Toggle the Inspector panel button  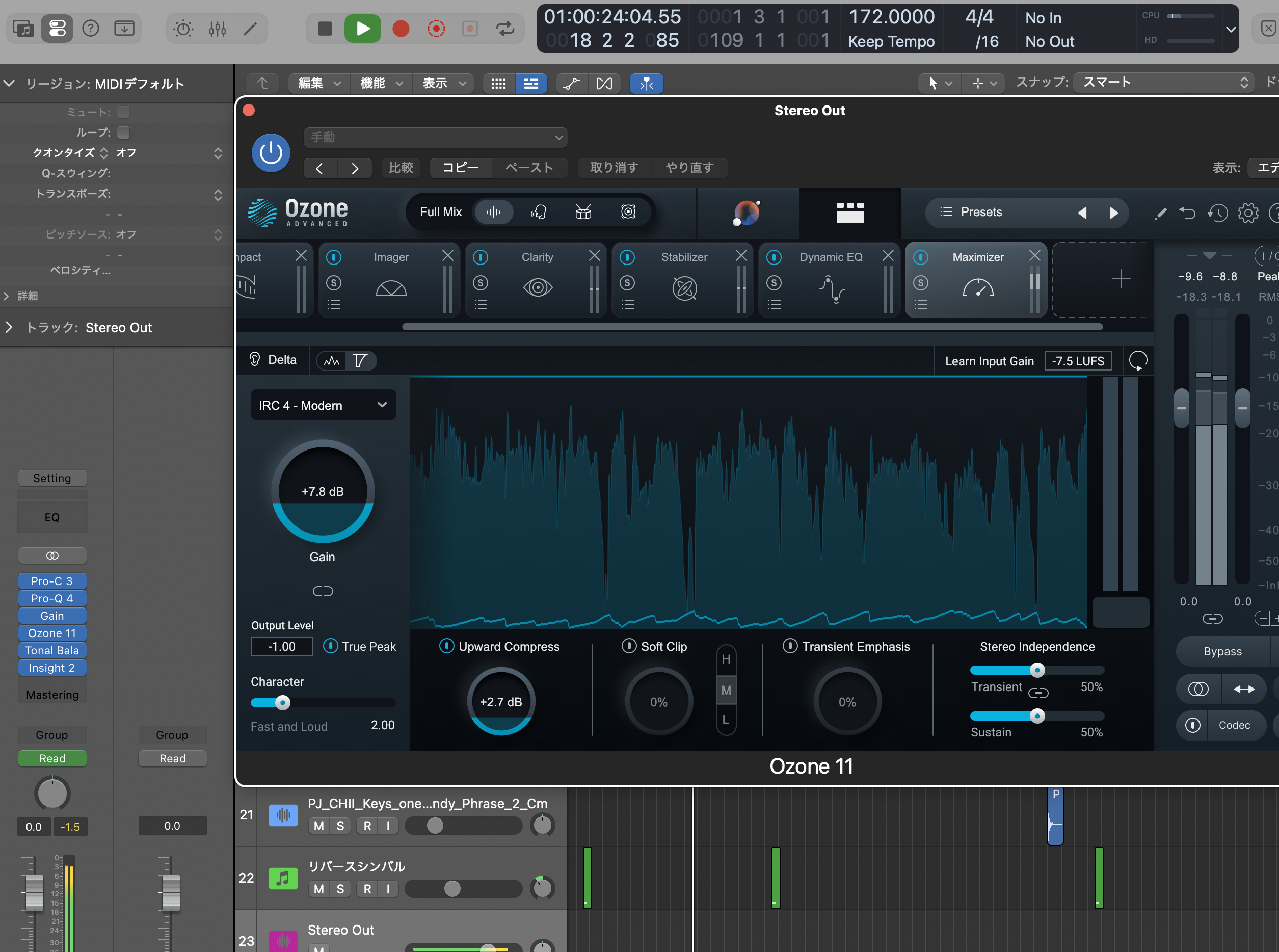(x=57, y=28)
